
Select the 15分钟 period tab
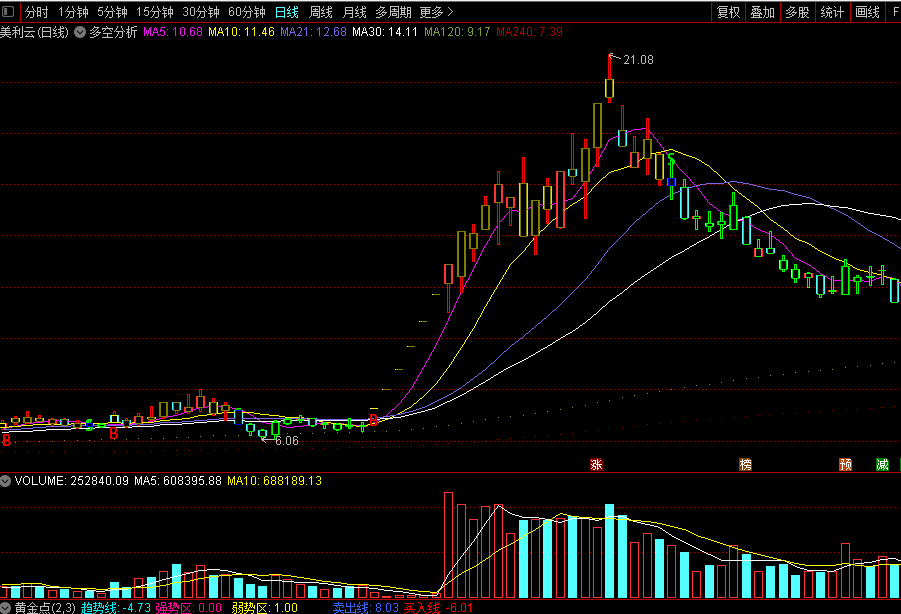coord(155,12)
